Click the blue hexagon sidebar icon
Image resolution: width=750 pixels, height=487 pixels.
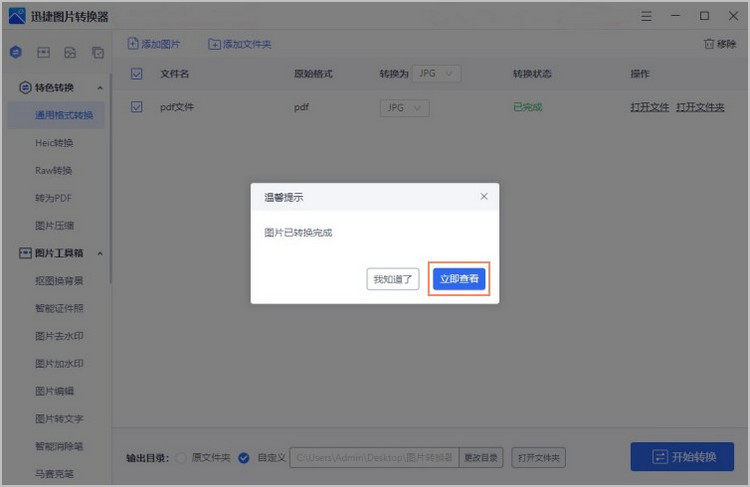point(16,52)
